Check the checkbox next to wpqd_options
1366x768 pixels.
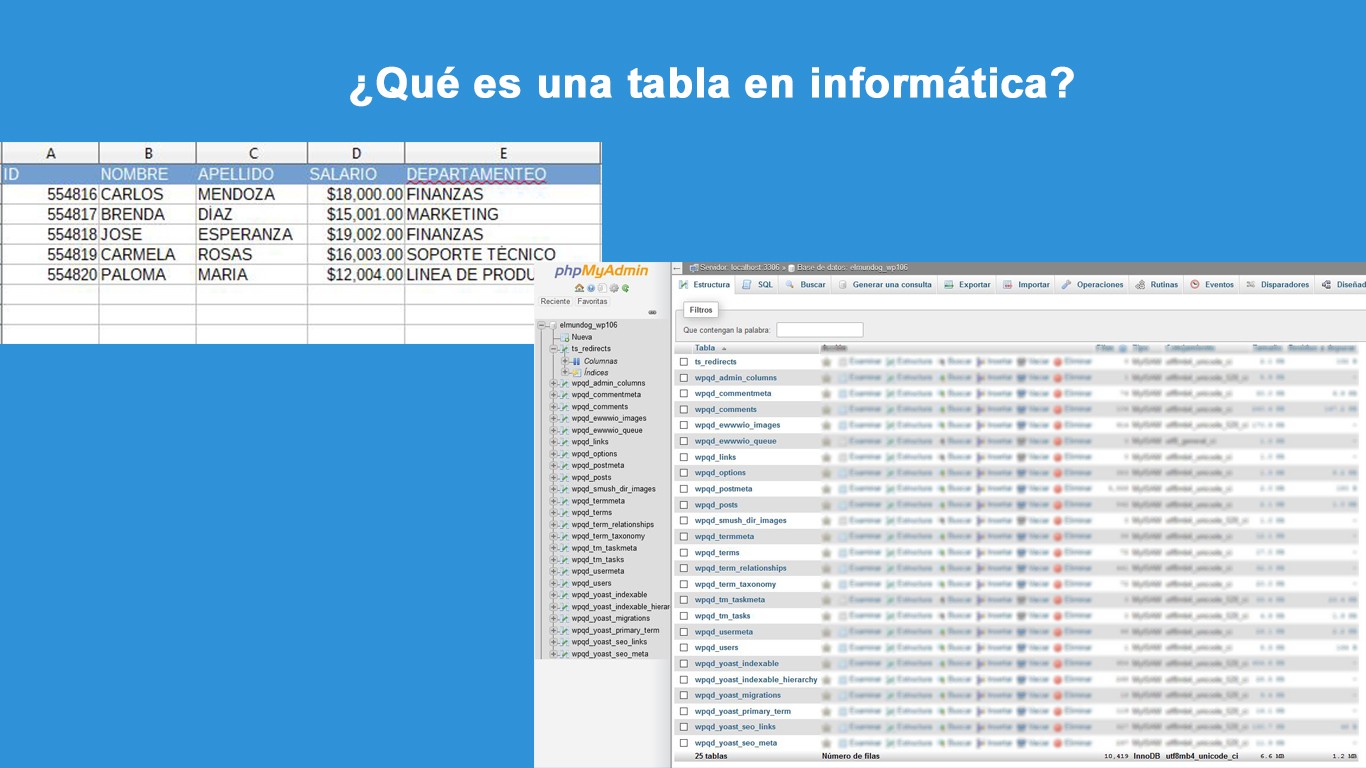point(686,472)
